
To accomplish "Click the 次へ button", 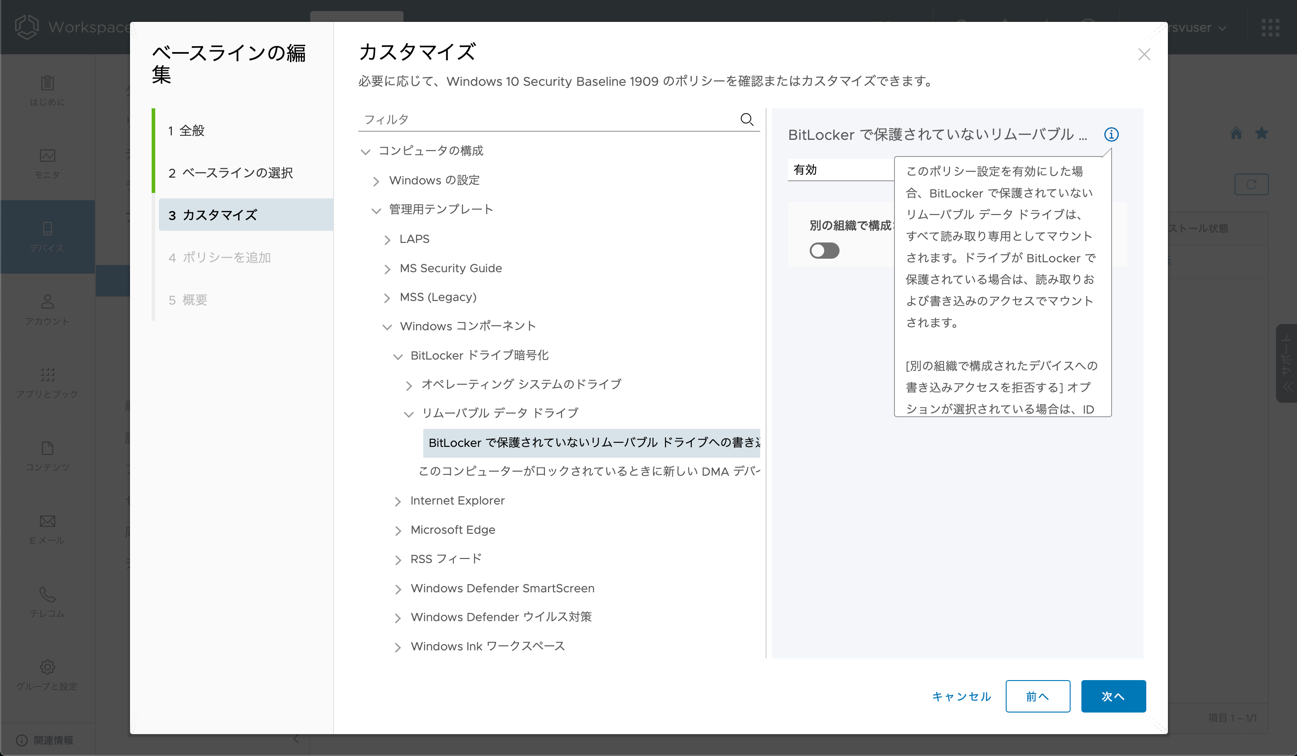I will click(1113, 697).
